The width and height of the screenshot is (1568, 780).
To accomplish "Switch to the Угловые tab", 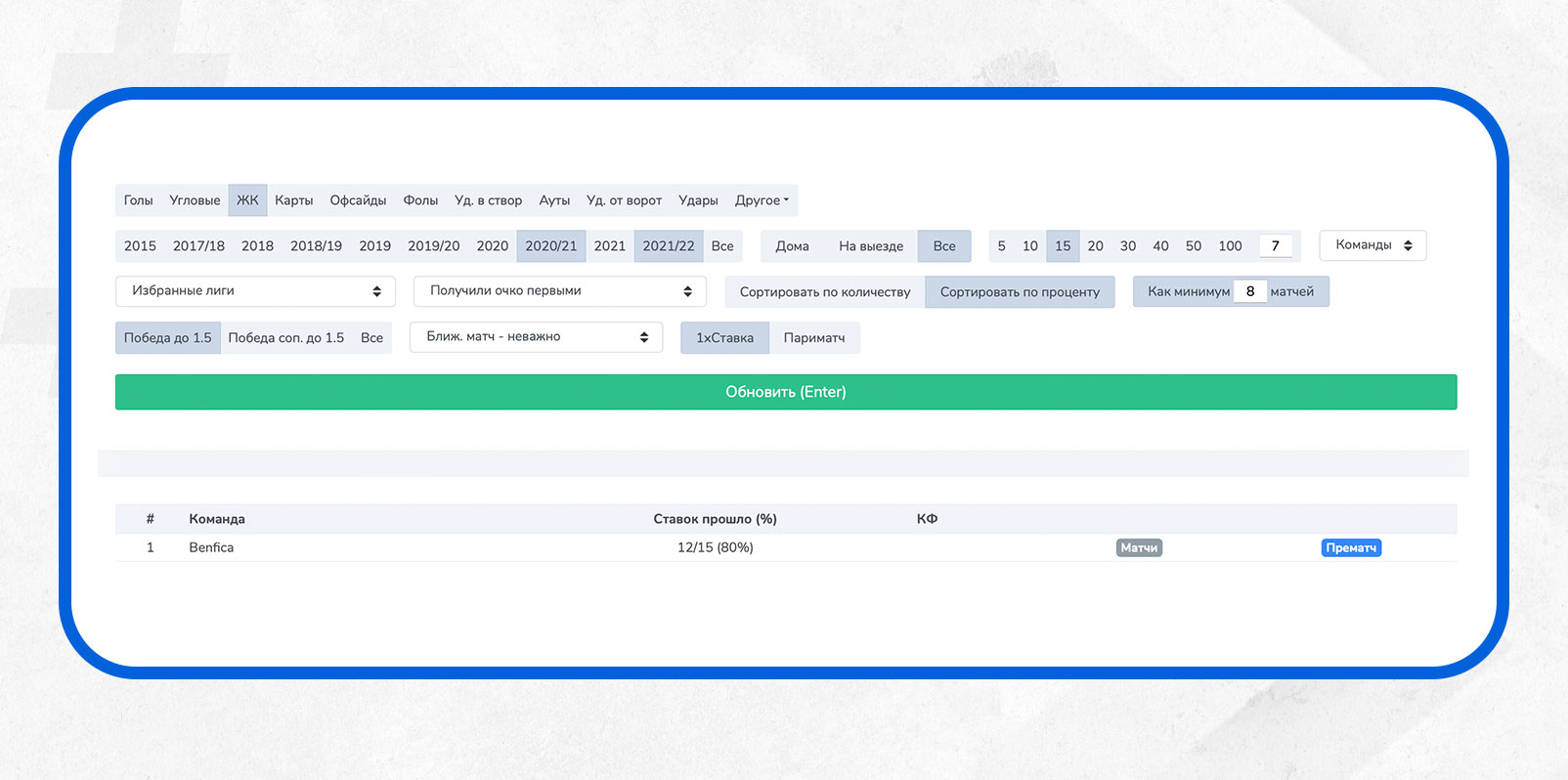I will pos(195,200).
